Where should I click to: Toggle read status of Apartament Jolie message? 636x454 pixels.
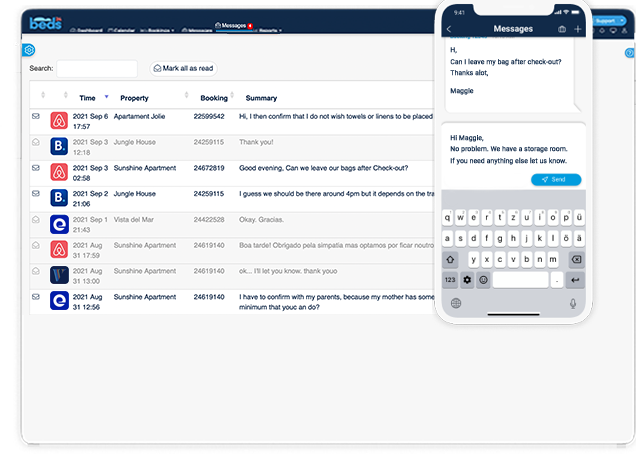click(x=36, y=116)
